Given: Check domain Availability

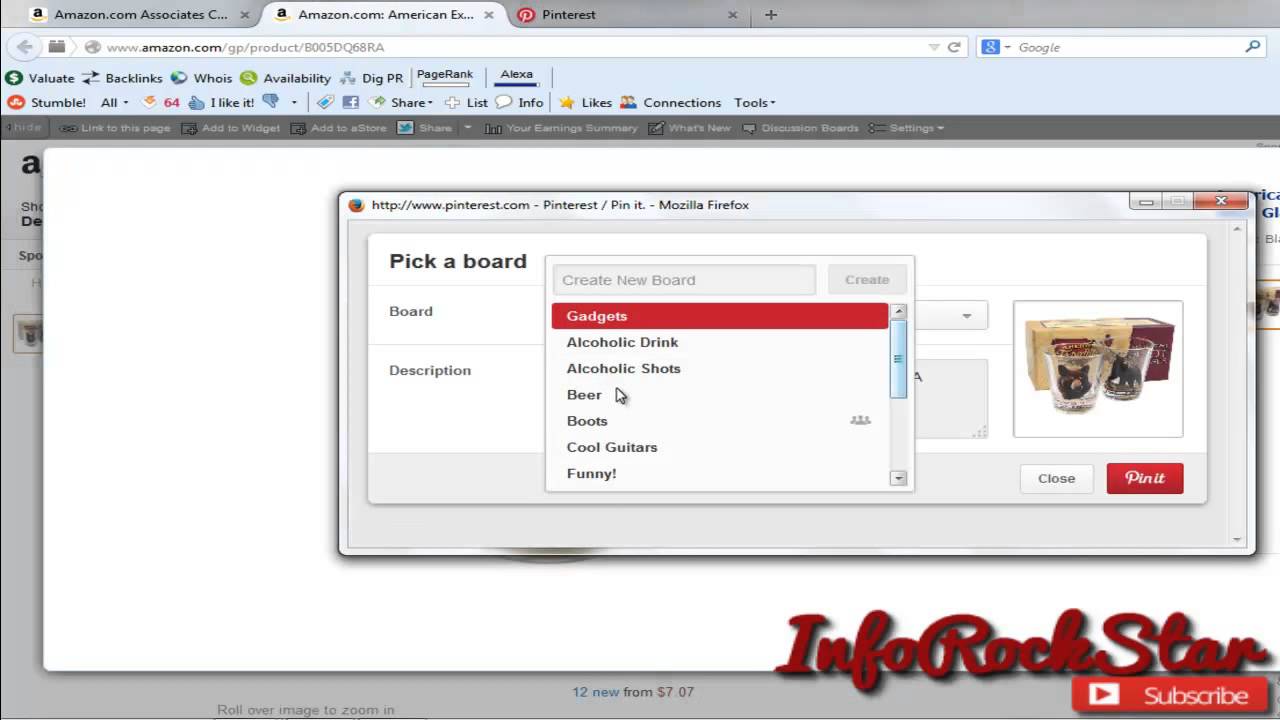Looking at the screenshot, I should (285, 78).
